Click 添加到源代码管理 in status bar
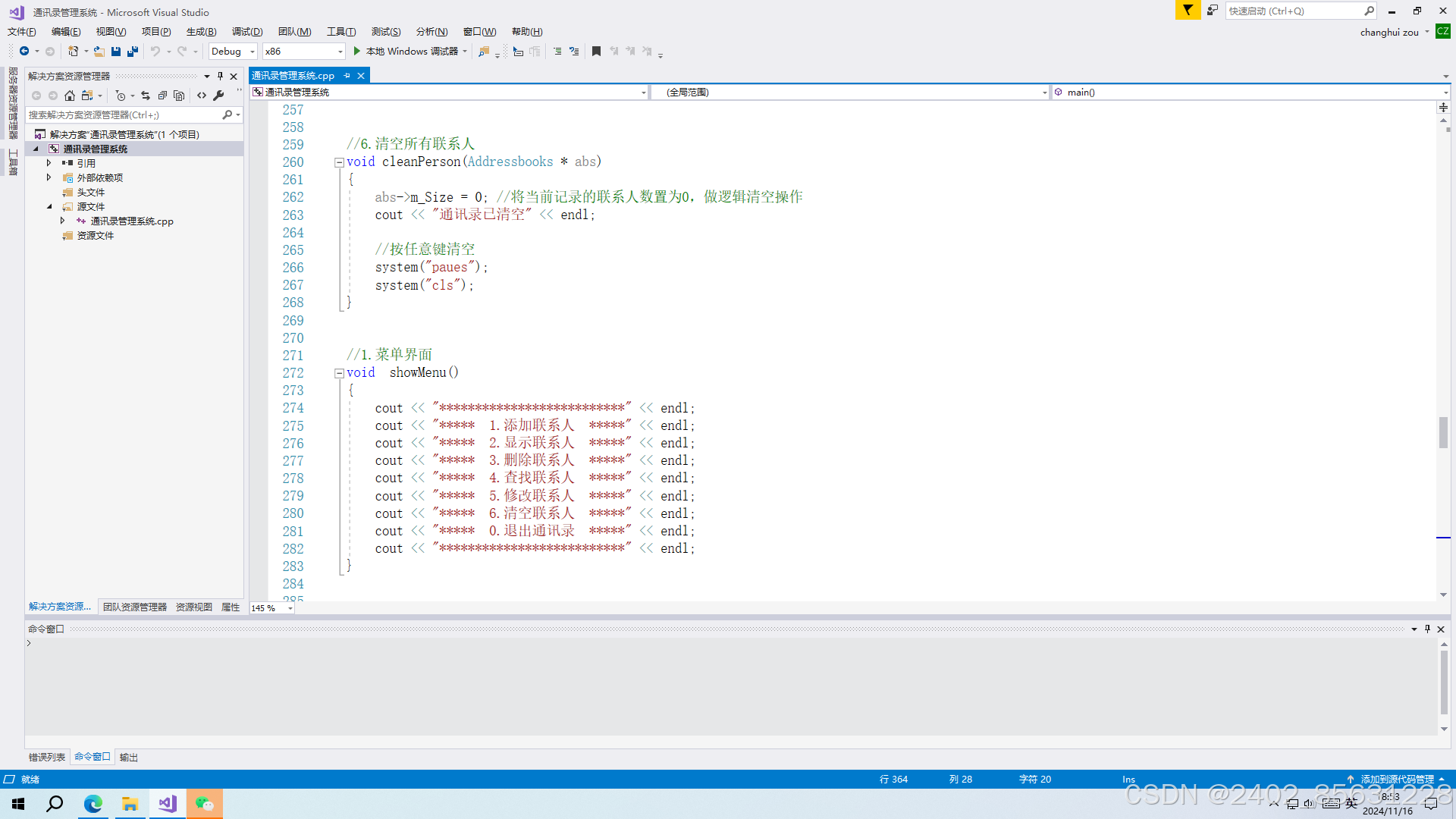1456x819 pixels. (x=1397, y=779)
